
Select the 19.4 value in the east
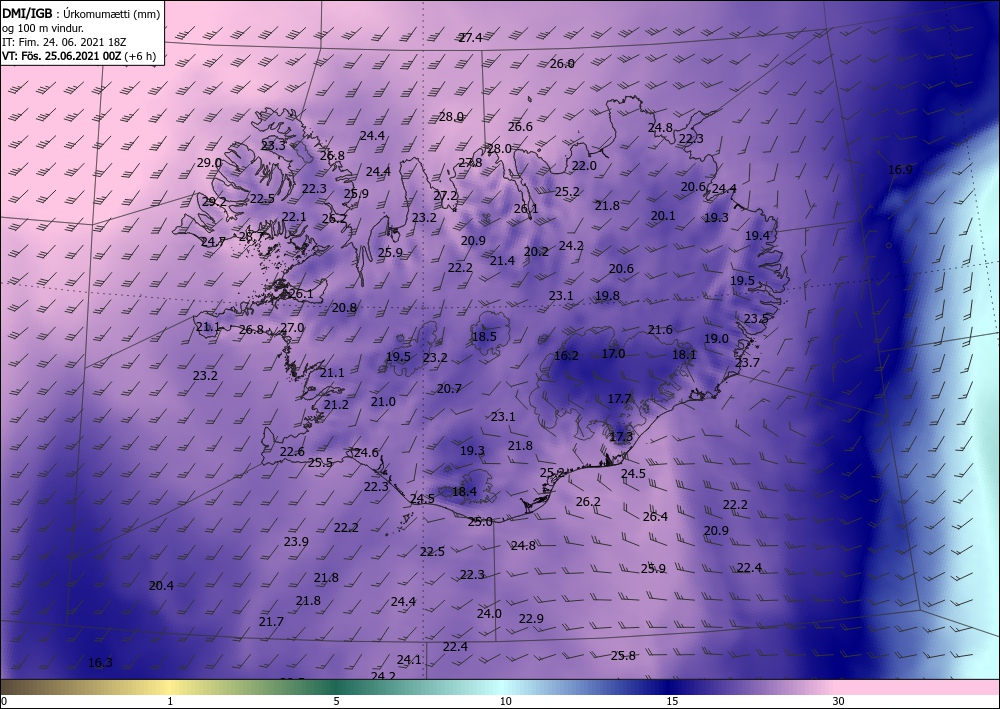pyautogui.click(x=758, y=236)
